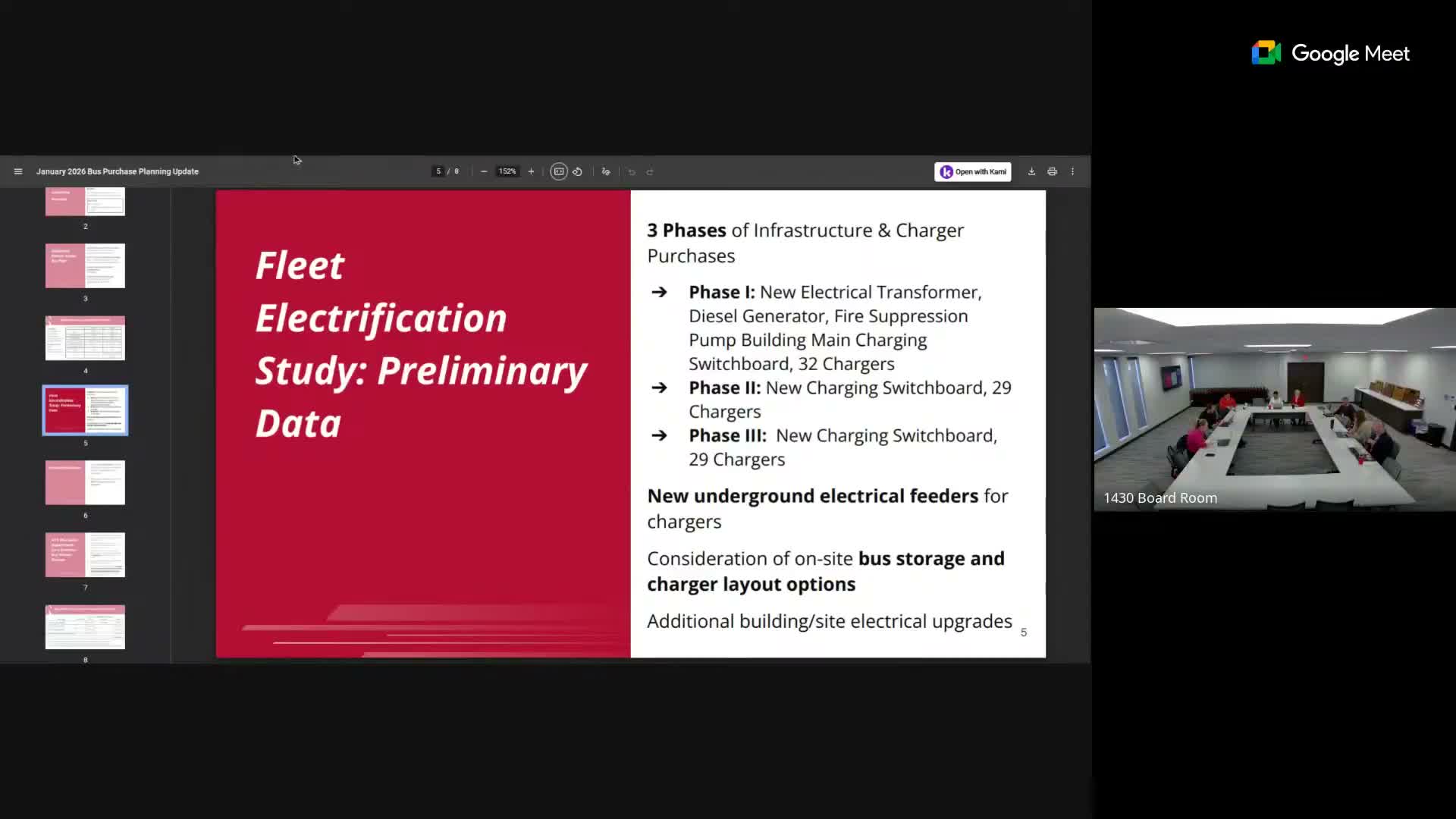Toggle the PDF sidebar menu icon

[x=18, y=171]
